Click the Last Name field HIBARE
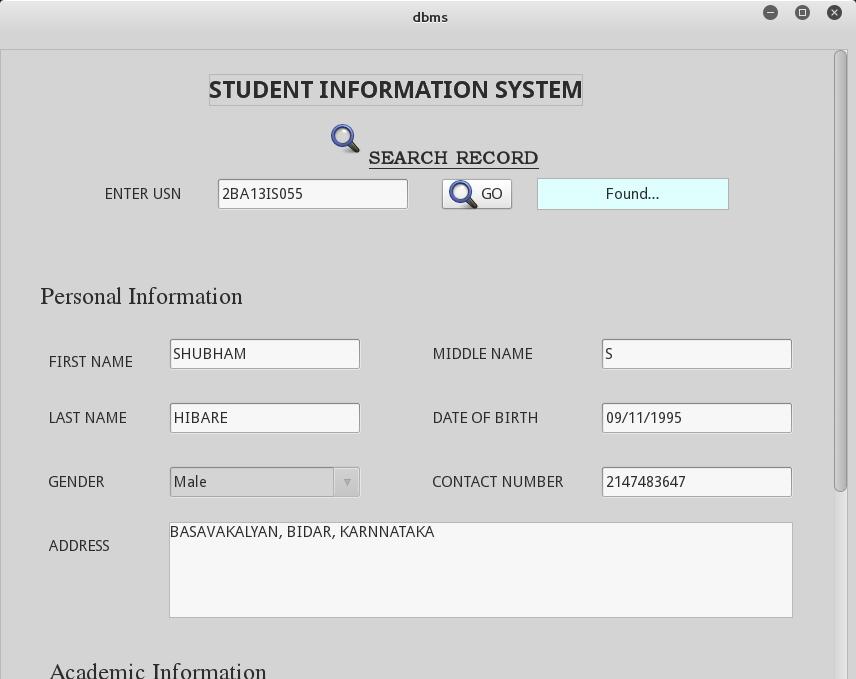This screenshot has width=856, height=679. point(265,418)
